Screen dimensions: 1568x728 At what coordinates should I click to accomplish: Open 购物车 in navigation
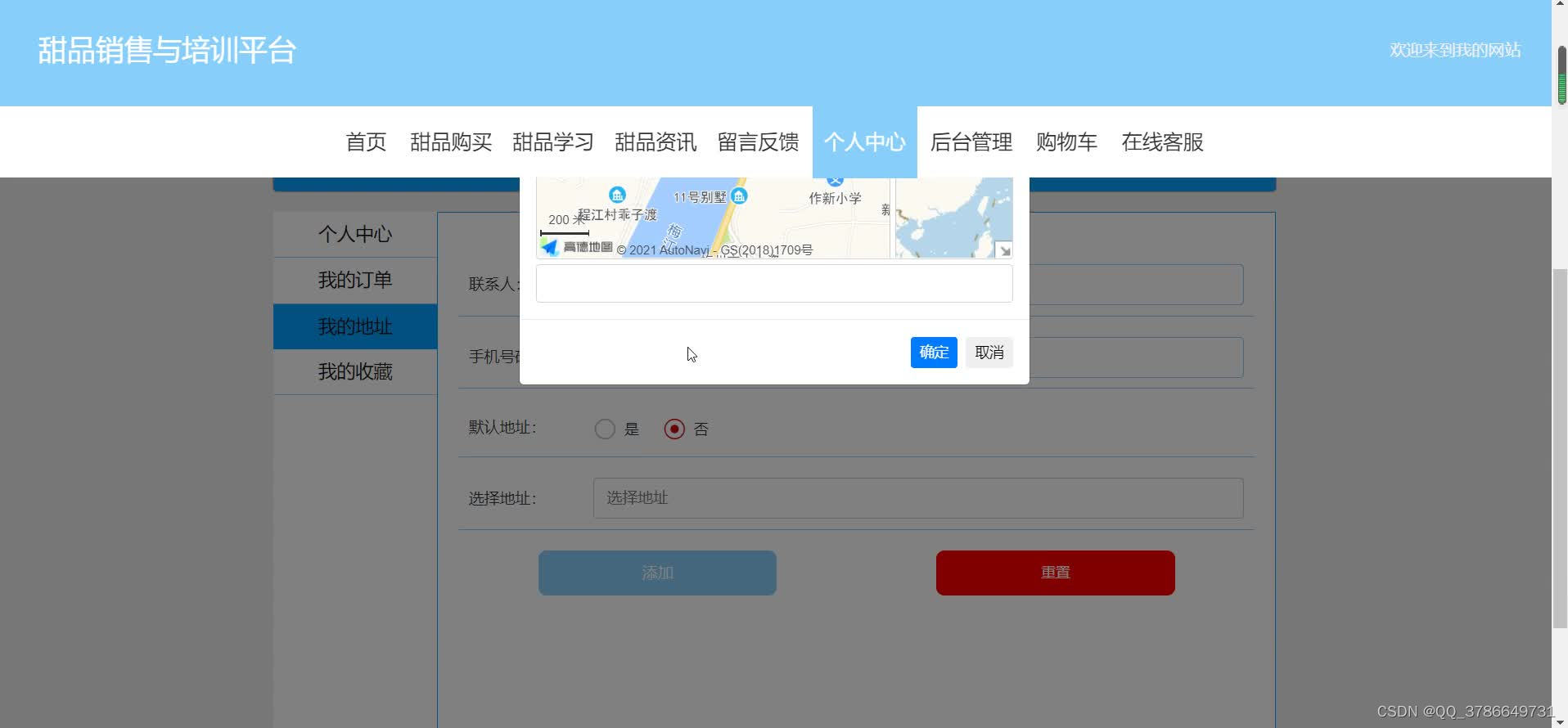[1066, 142]
